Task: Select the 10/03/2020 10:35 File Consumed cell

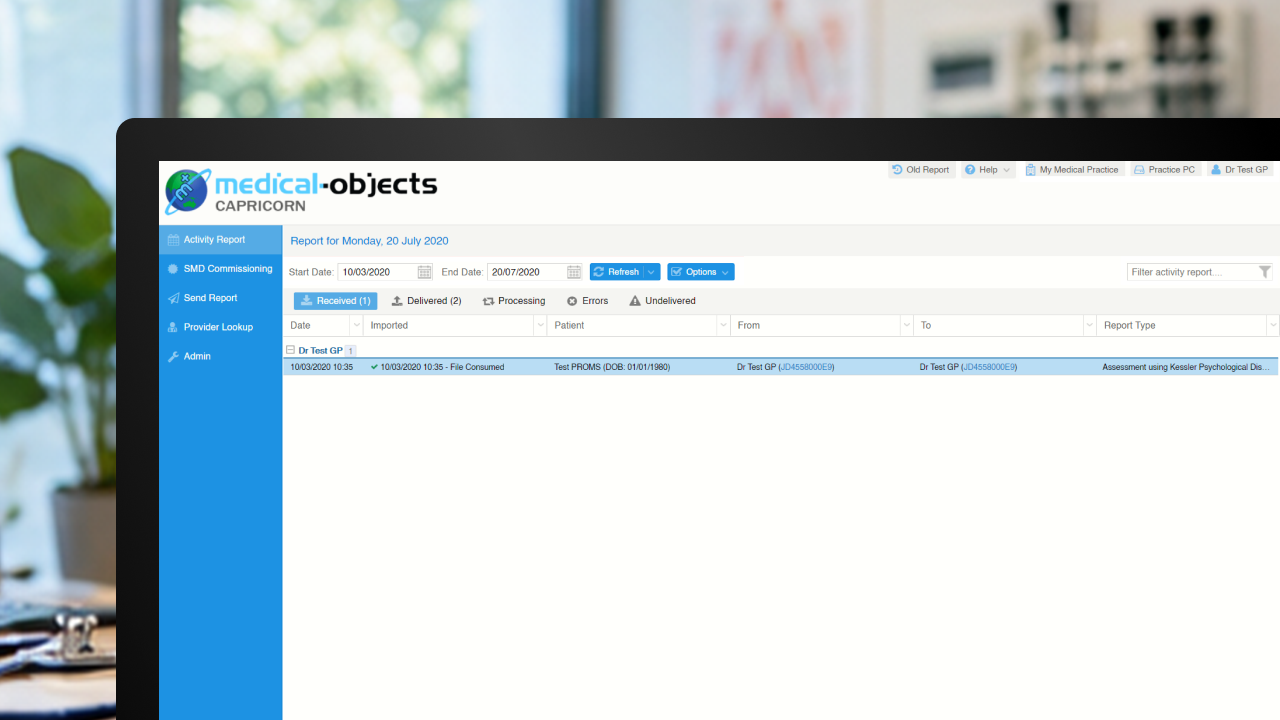Action: [x=456, y=367]
